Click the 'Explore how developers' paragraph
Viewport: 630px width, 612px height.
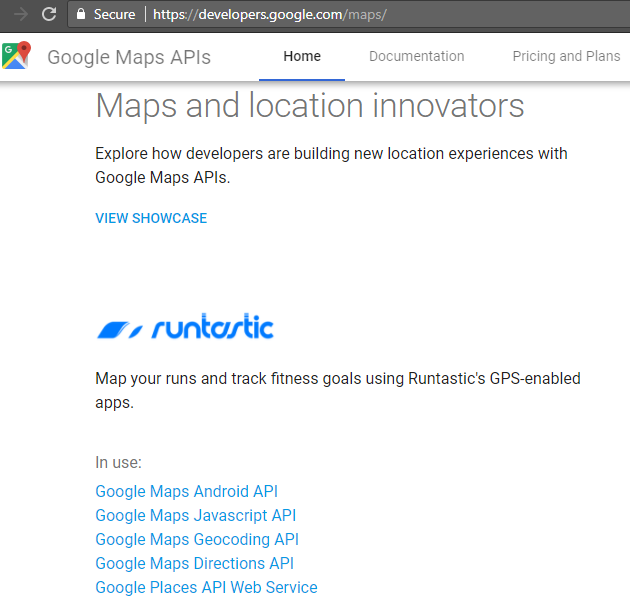tap(331, 166)
